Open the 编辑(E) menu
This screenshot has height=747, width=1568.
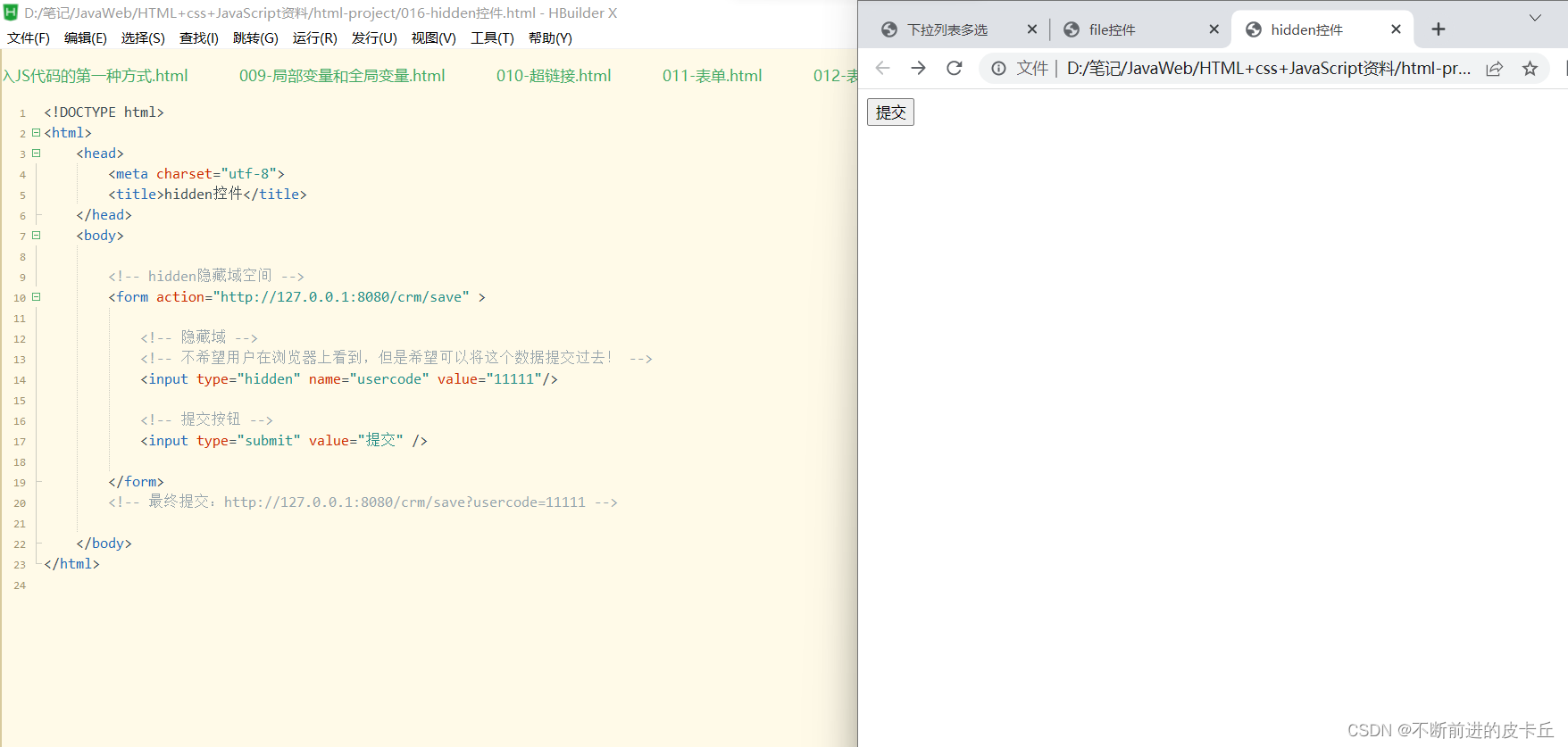86,37
